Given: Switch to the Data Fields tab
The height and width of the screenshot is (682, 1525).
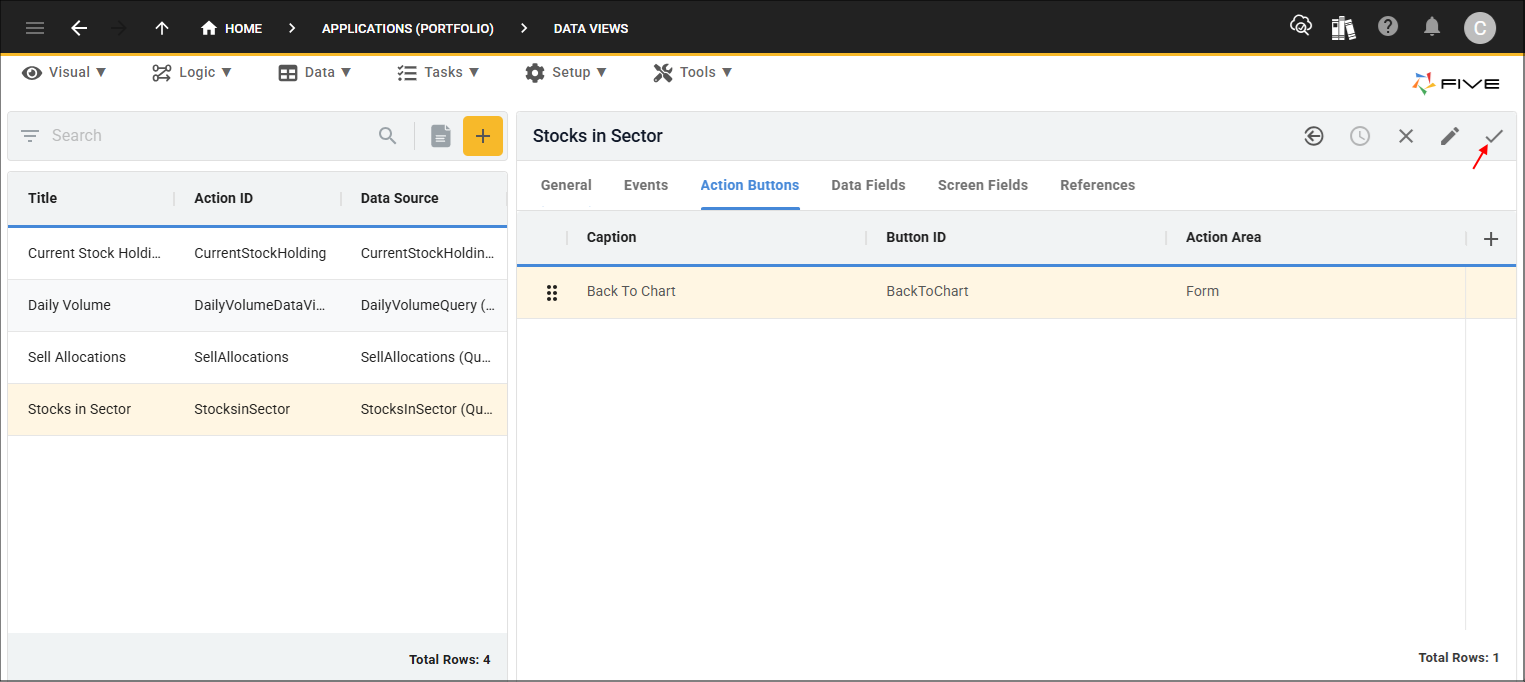Looking at the screenshot, I should 868,185.
